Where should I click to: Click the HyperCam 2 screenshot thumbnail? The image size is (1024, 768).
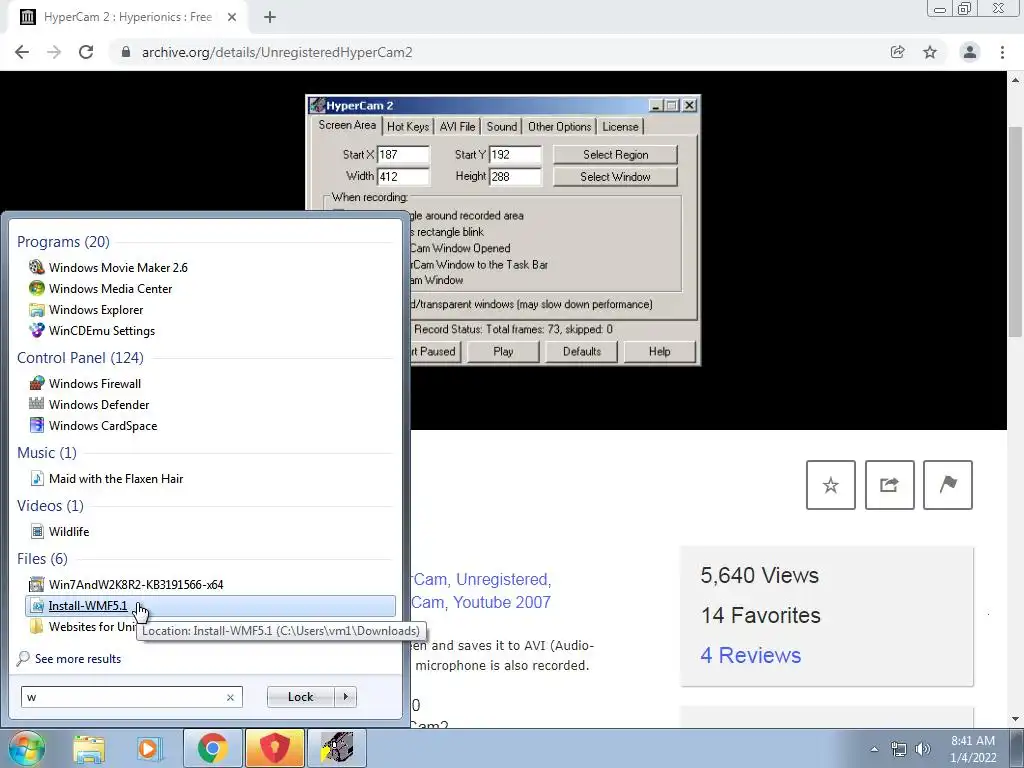503,230
